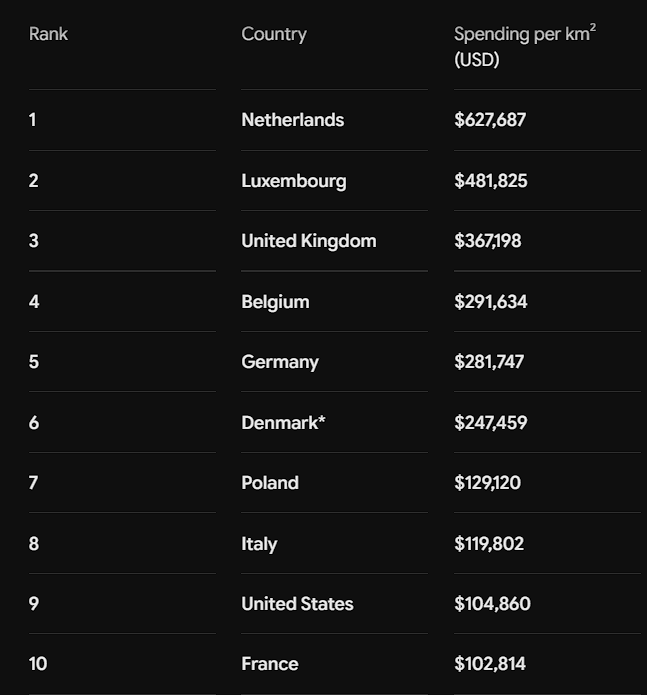The height and width of the screenshot is (695, 647).
Task: Select the $104,860 spending cell
Action: (x=492, y=604)
